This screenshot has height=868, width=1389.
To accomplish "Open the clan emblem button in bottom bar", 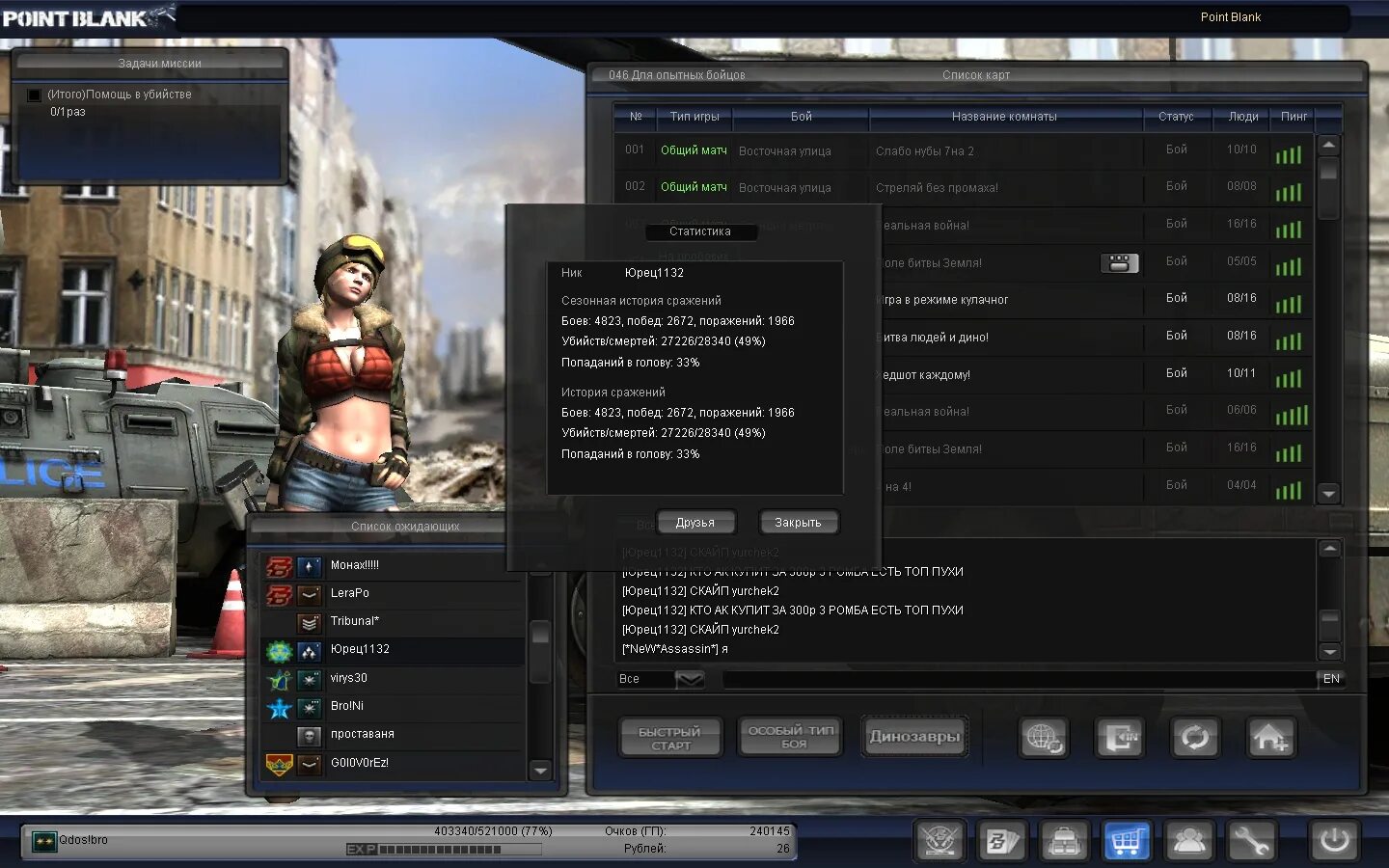I will [x=940, y=842].
